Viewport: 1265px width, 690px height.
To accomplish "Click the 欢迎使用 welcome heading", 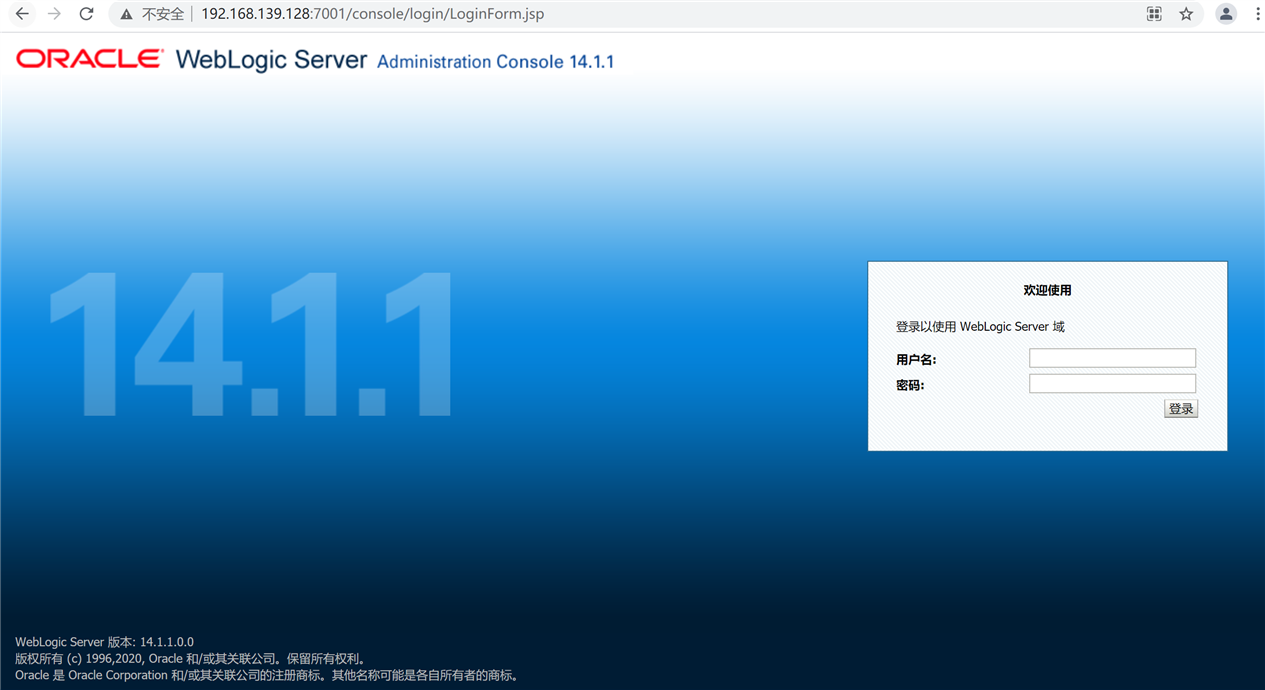I will pyautogui.click(x=1047, y=290).
